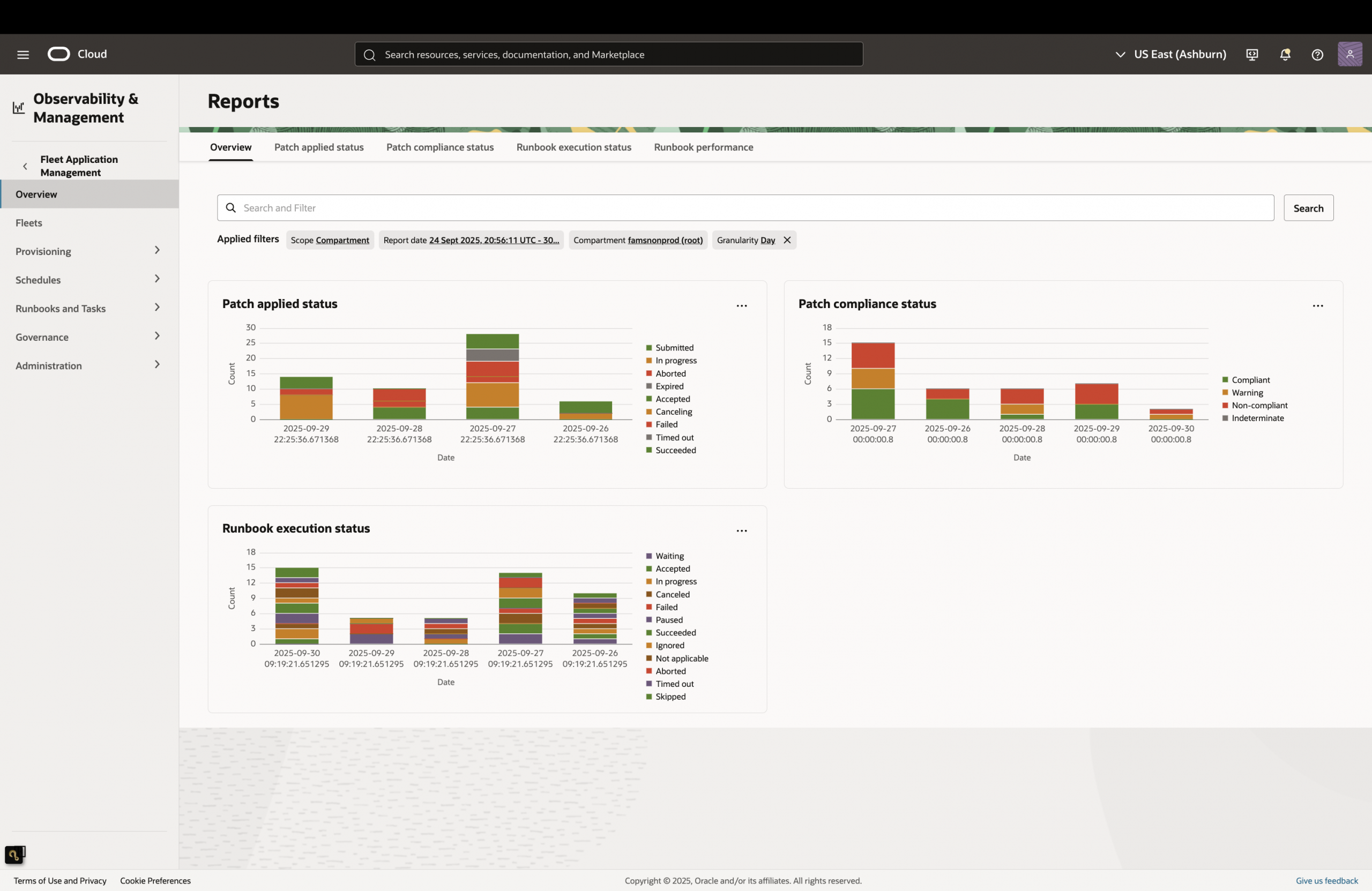Open the navigation hamburger menu

click(x=23, y=54)
